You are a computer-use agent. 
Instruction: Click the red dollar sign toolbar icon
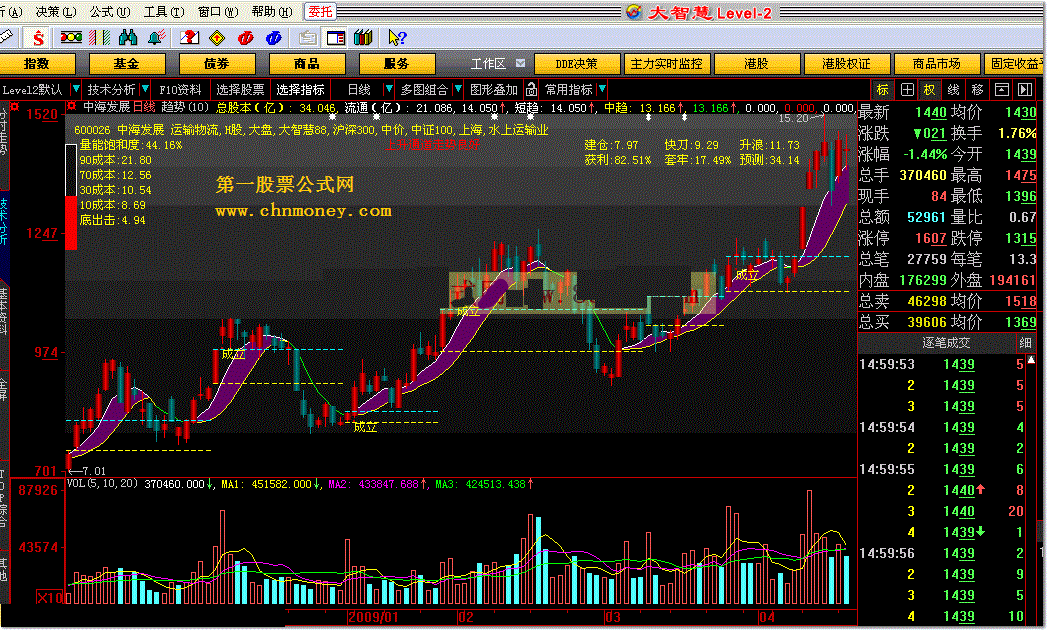(x=38, y=38)
